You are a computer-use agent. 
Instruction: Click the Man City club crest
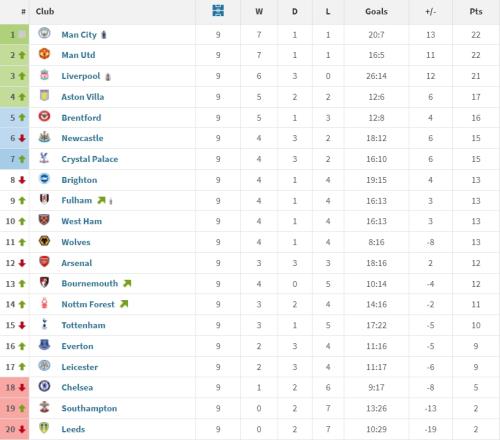pos(44,33)
